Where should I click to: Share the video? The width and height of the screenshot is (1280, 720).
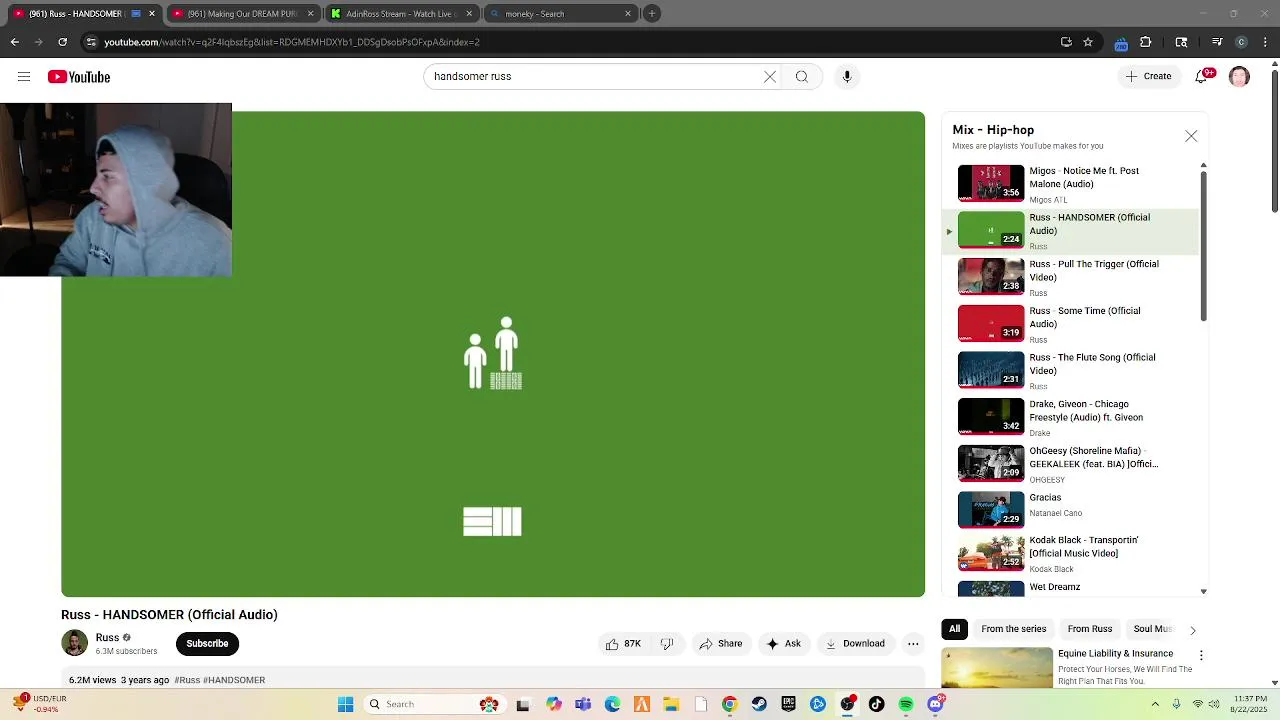(x=720, y=644)
